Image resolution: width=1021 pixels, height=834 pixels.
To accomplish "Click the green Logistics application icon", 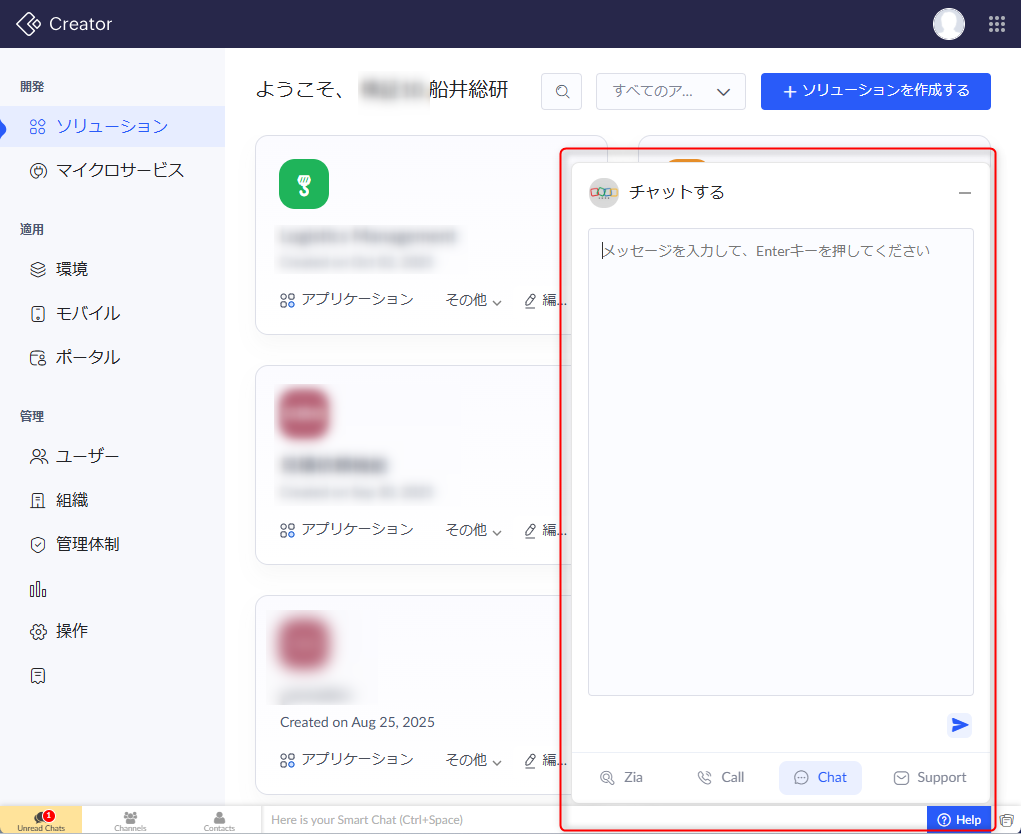I will click(x=304, y=184).
